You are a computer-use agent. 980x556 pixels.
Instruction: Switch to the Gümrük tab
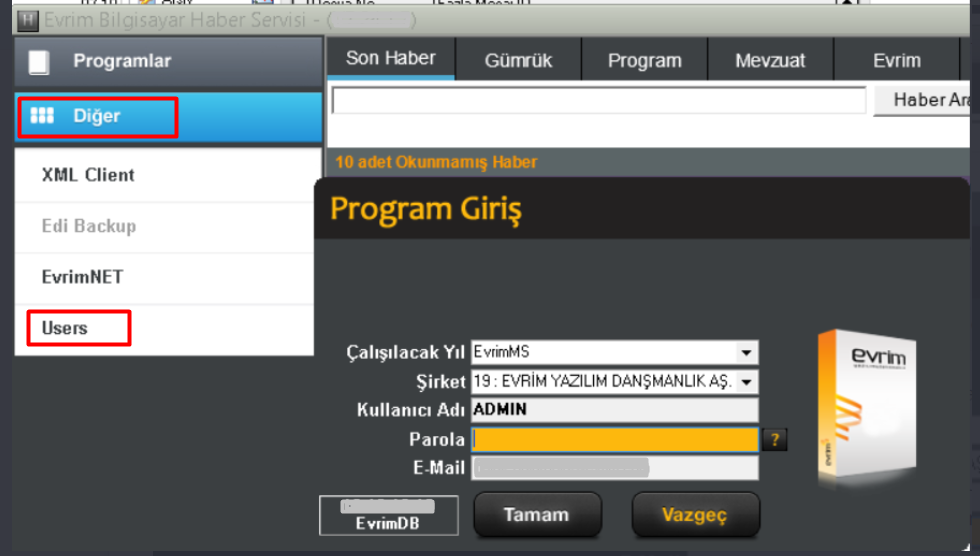click(519, 61)
